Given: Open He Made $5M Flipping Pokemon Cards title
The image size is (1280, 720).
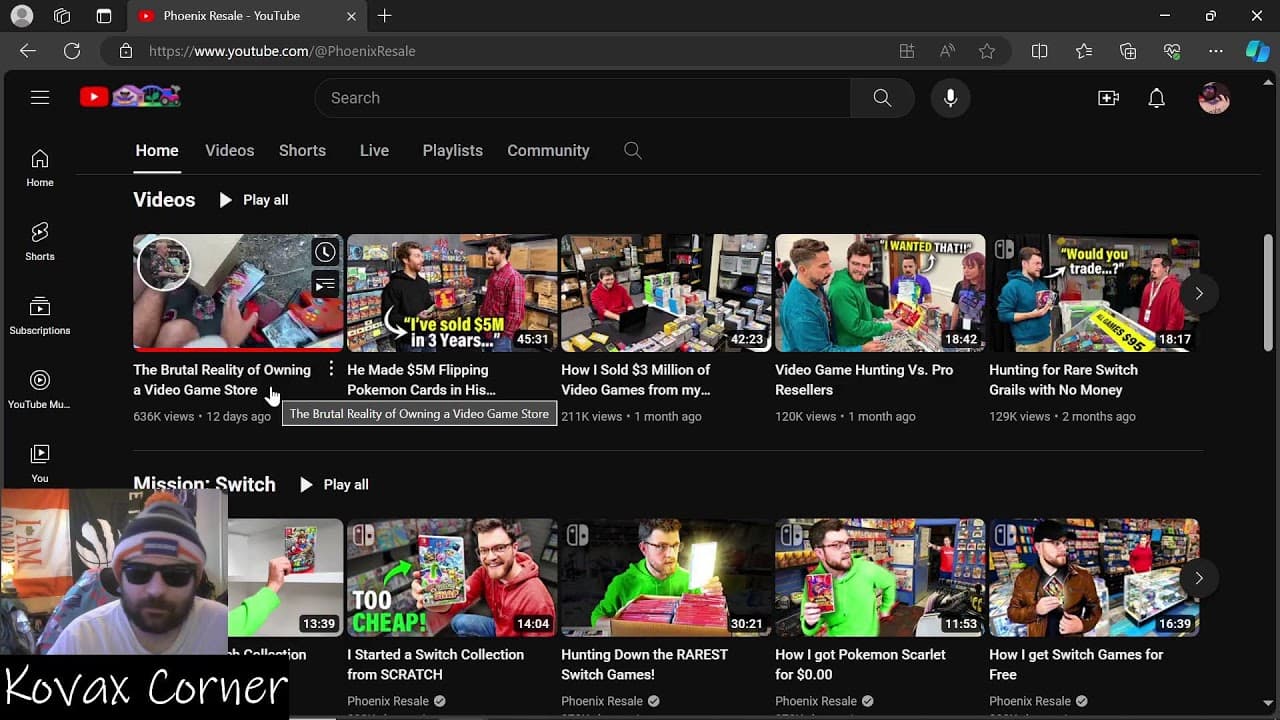Looking at the screenshot, I should (421, 380).
